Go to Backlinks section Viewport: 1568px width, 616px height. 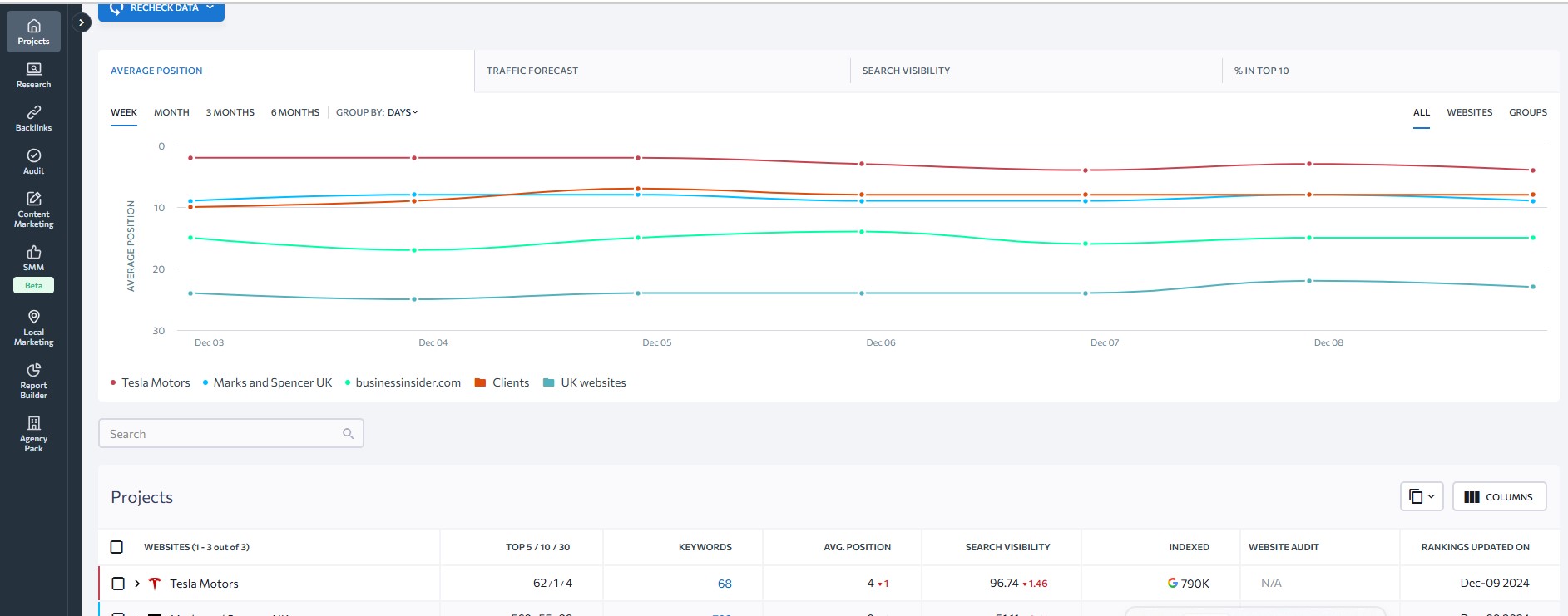tap(33, 118)
